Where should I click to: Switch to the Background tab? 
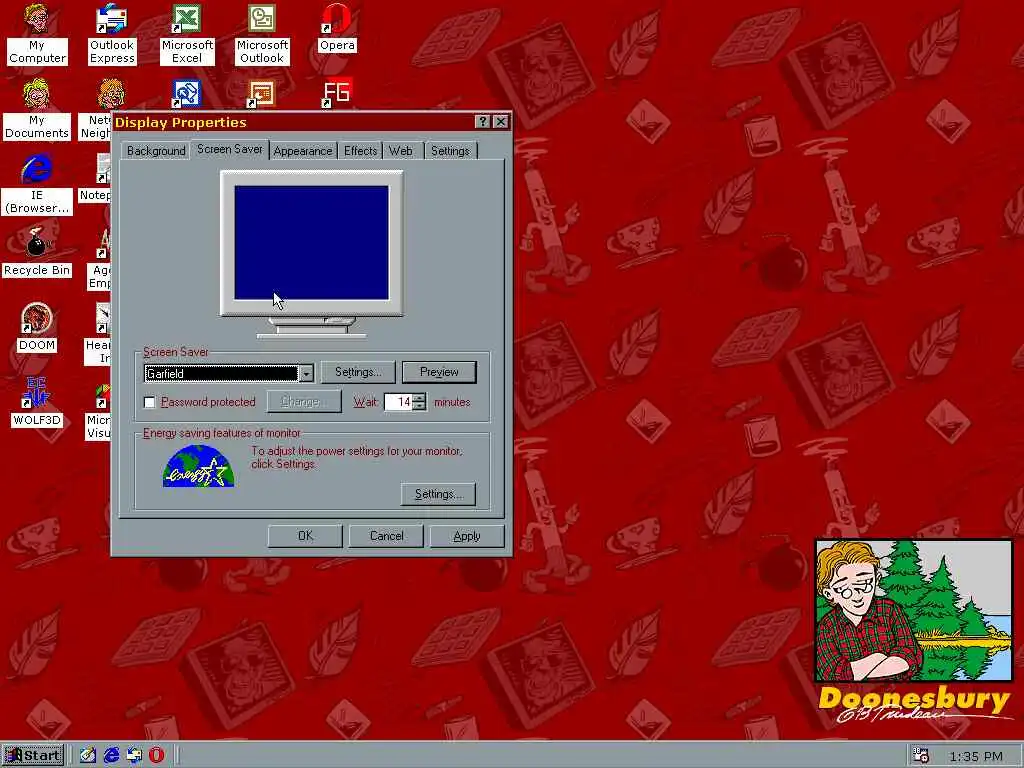coord(156,151)
